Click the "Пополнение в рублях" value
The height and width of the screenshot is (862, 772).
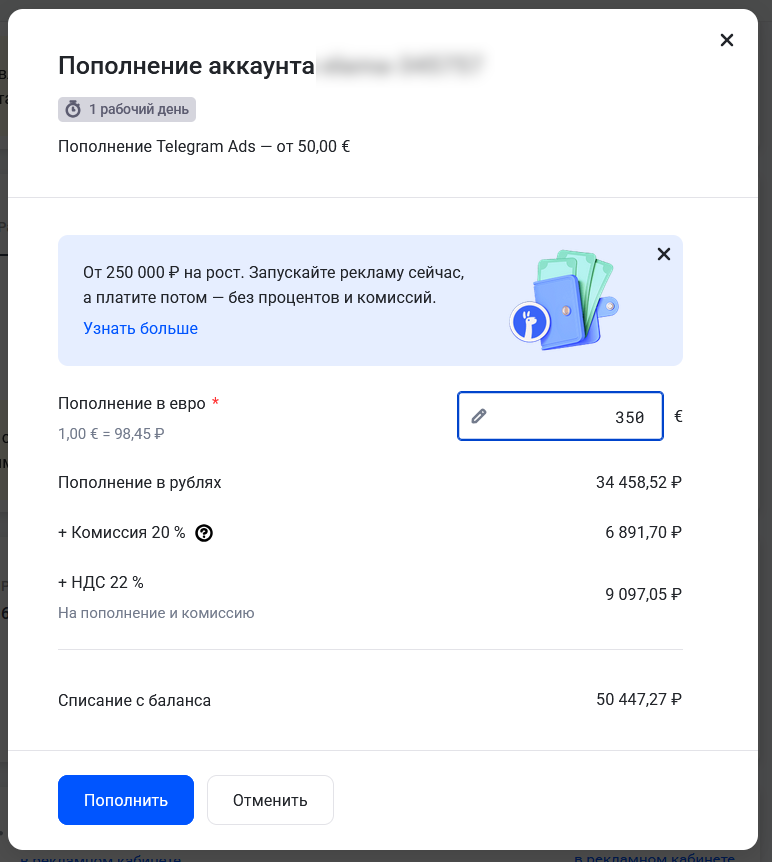pos(639,481)
